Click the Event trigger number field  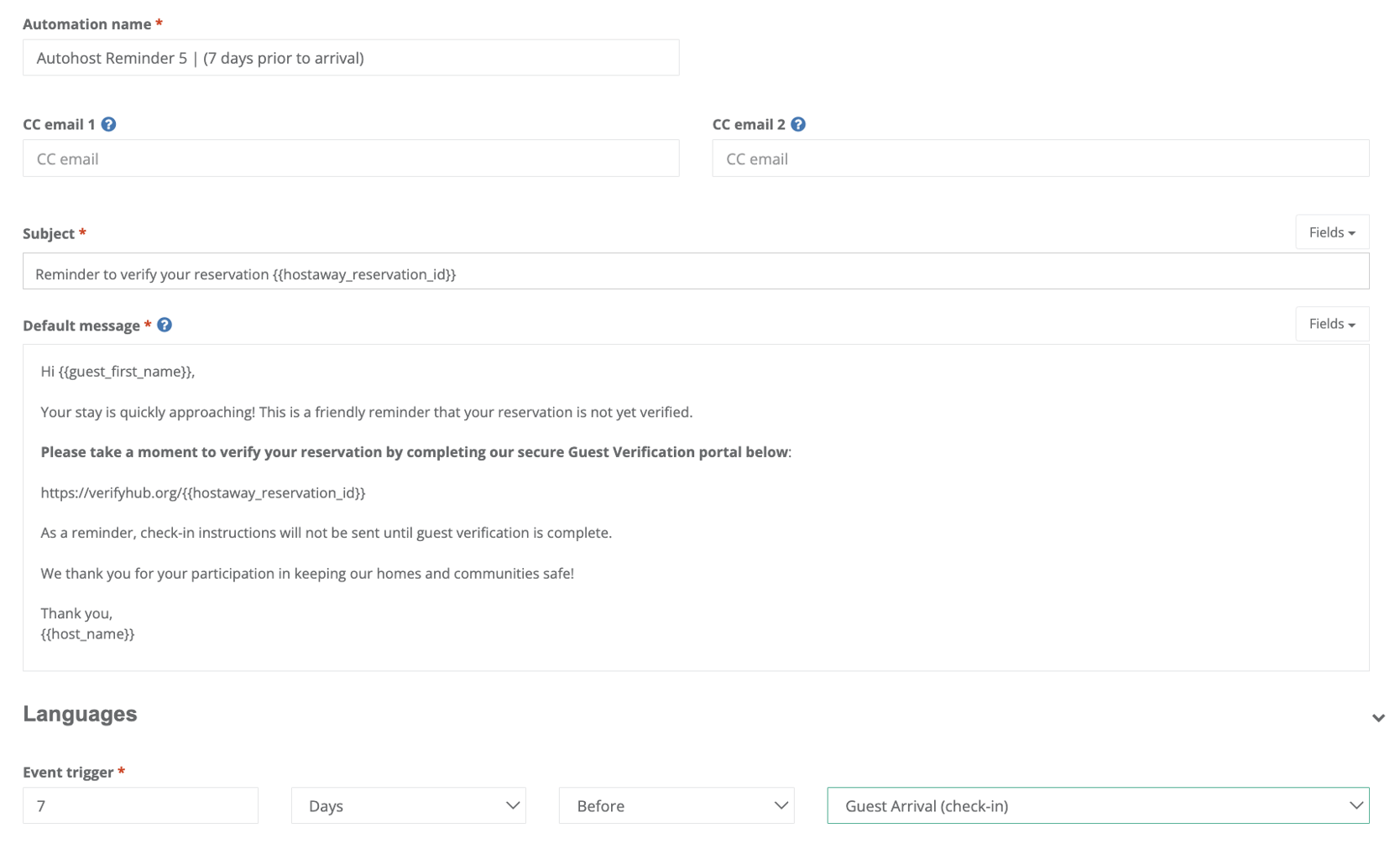(x=140, y=805)
